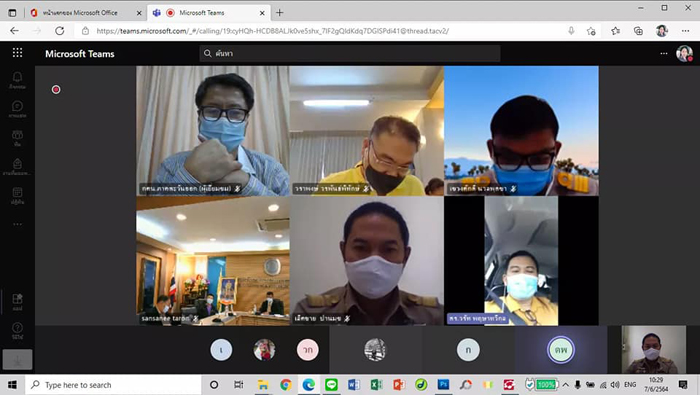Expand more apps ellipsis in sidebar
This screenshot has width=700, height=395.
[x=17, y=224]
